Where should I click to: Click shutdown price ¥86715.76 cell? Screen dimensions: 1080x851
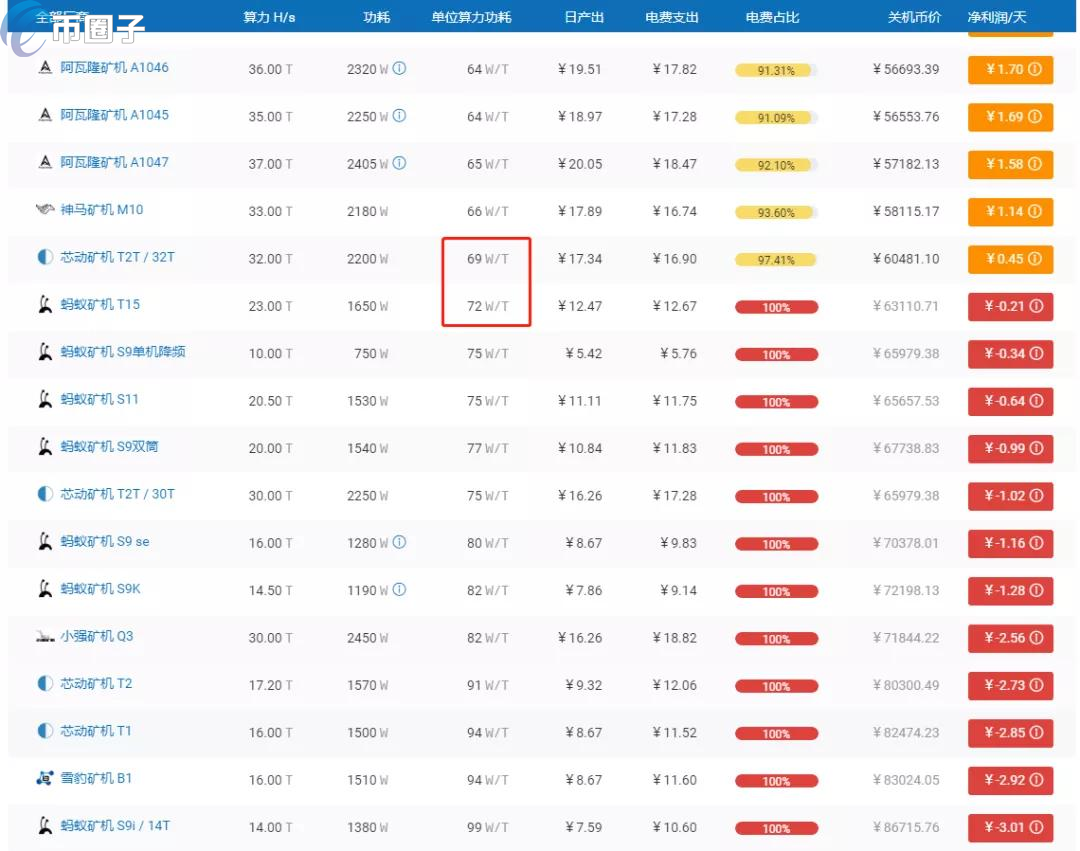point(906,827)
